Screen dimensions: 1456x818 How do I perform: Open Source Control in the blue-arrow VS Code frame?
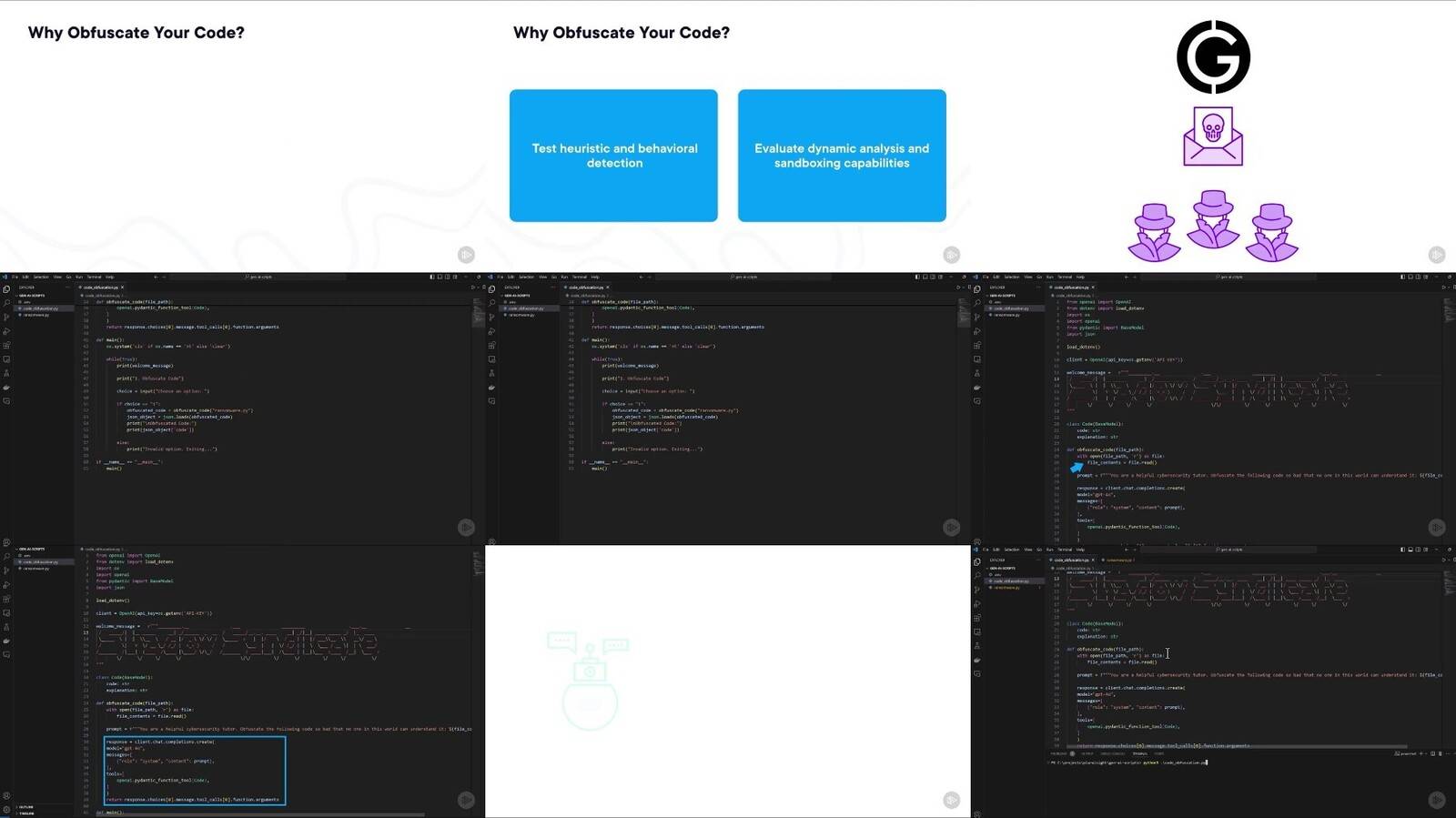point(977,317)
